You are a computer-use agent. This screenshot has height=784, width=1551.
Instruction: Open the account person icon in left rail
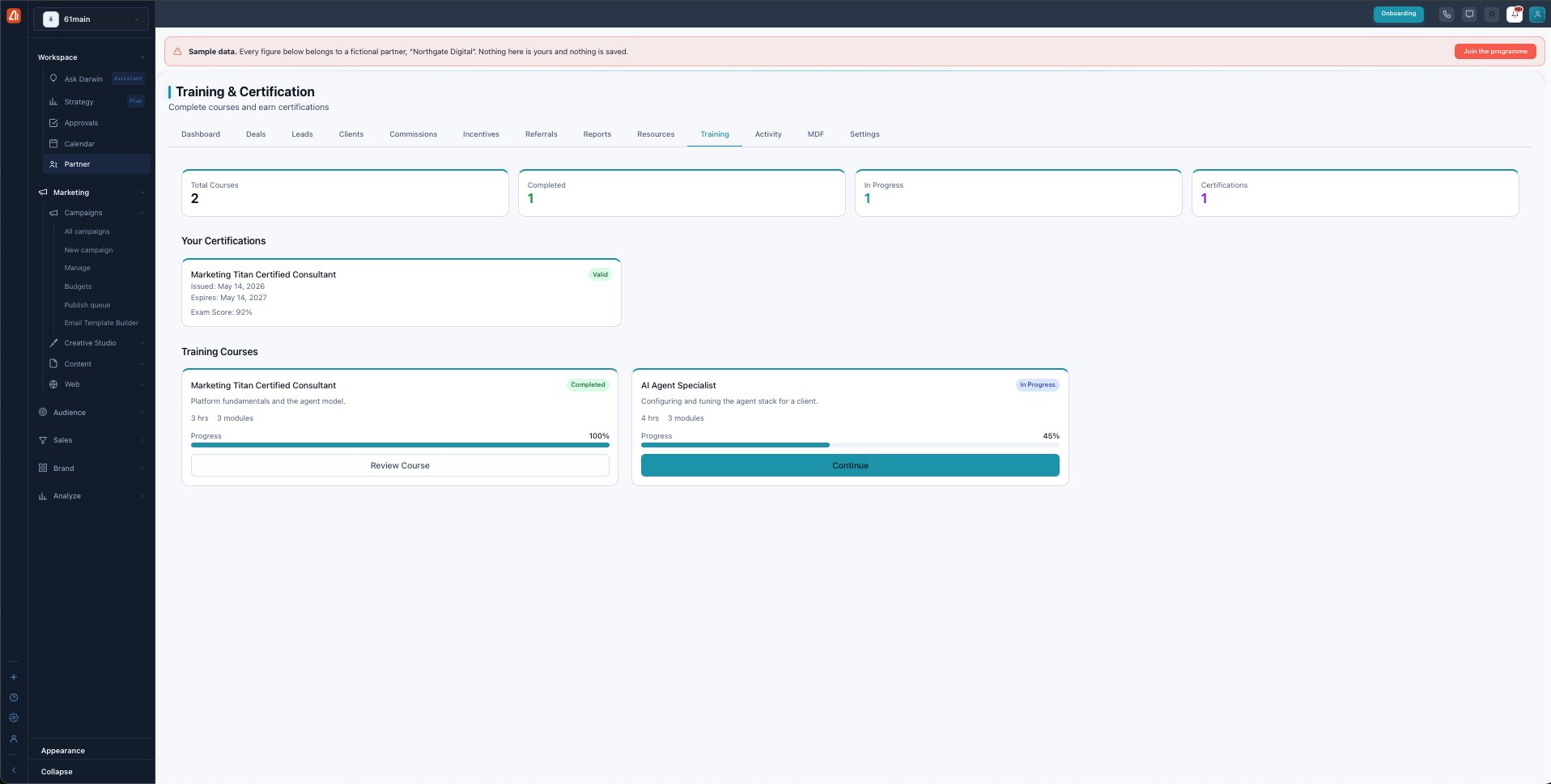[14, 739]
